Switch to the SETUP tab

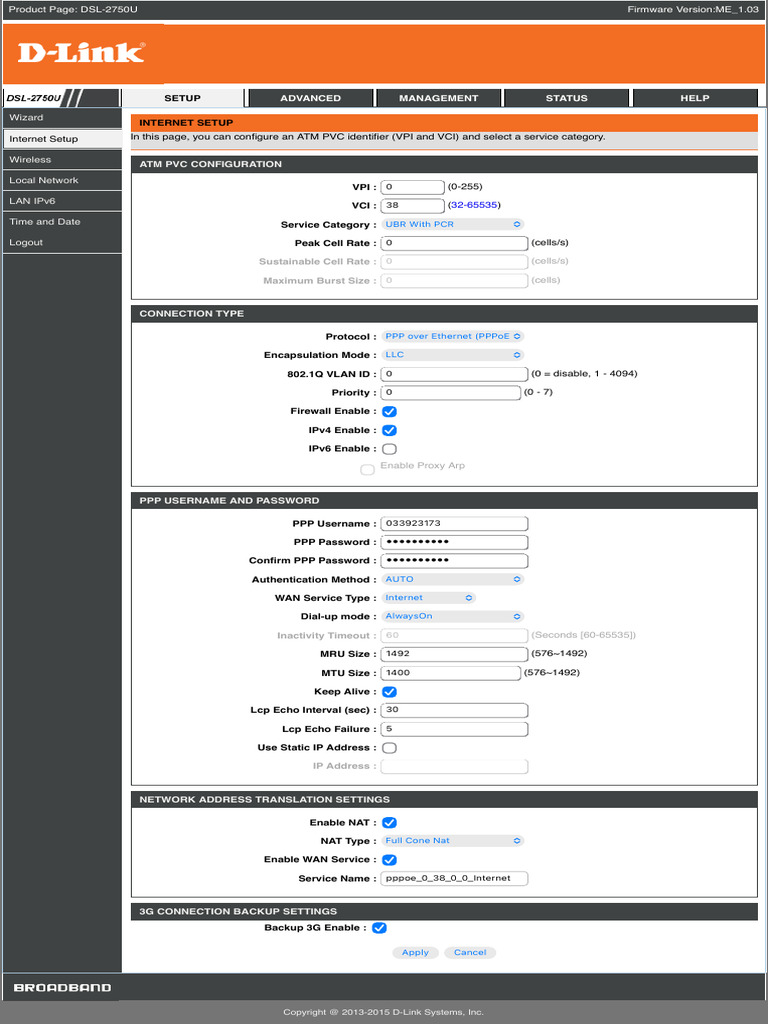tap(182, 98)
